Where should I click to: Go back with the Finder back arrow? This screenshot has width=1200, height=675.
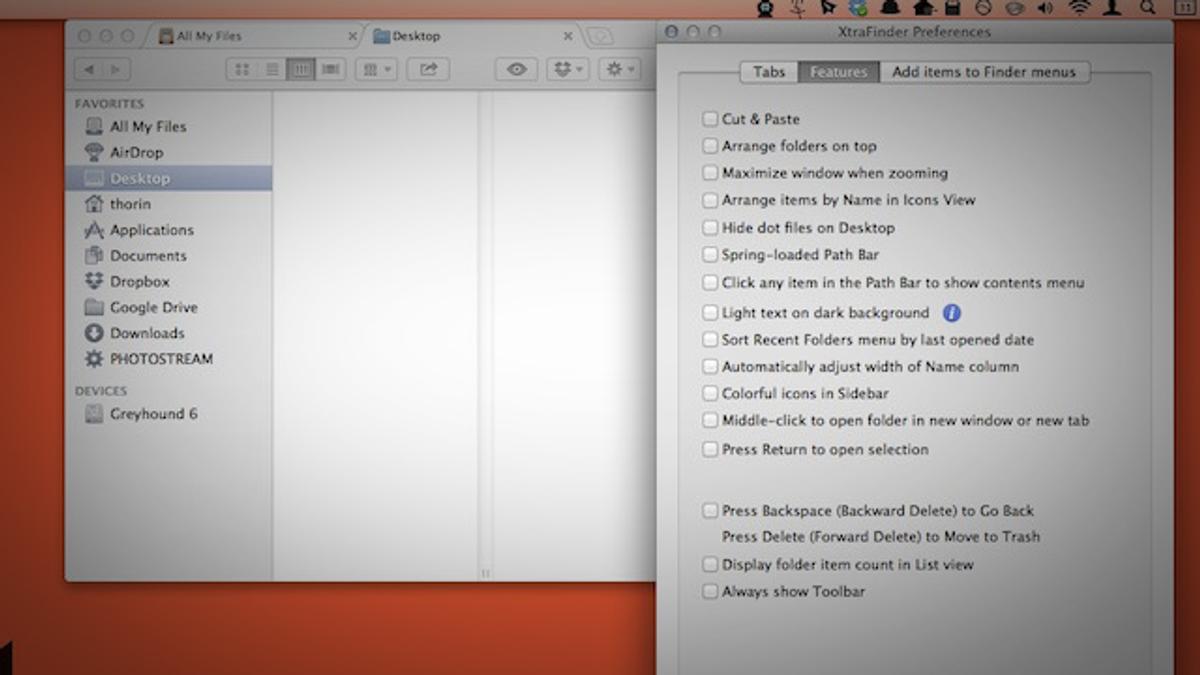(x=90, y=69)
